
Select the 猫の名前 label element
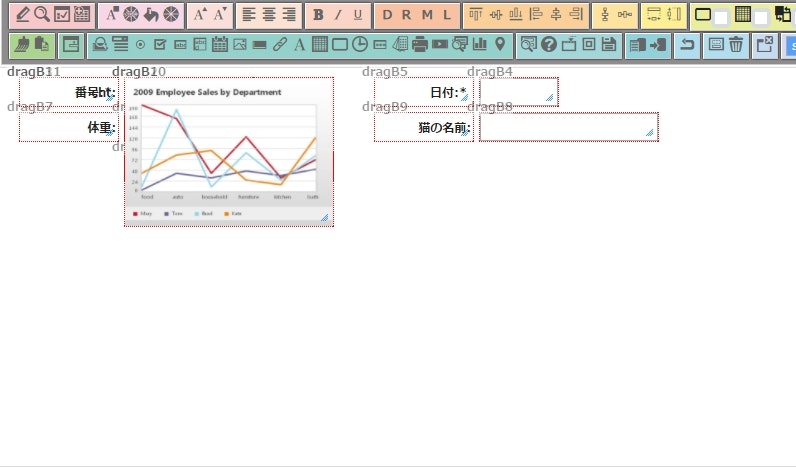click(x=424, y=127)
